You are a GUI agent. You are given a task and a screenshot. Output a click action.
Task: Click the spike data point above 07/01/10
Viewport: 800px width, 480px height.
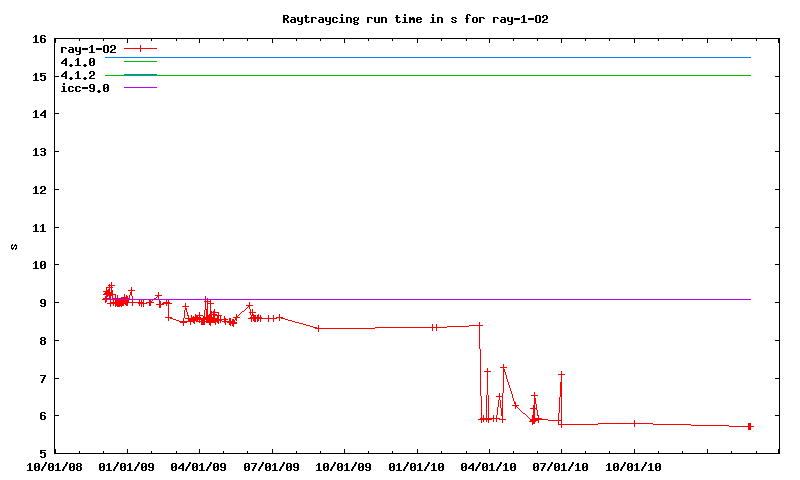(562, 374)
